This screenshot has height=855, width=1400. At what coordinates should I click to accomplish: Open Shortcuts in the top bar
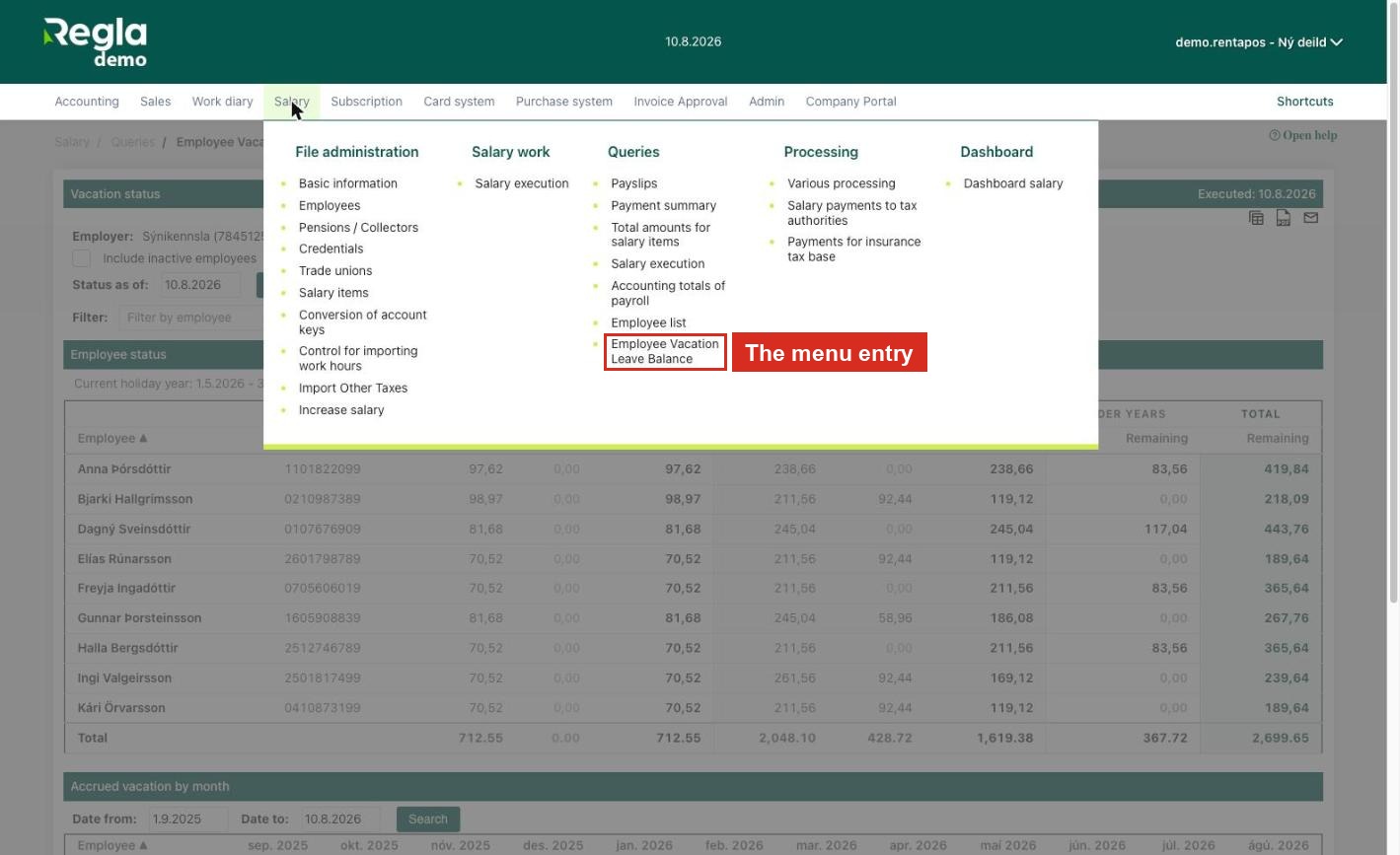pyautogui.click(x=1304, y=102)
